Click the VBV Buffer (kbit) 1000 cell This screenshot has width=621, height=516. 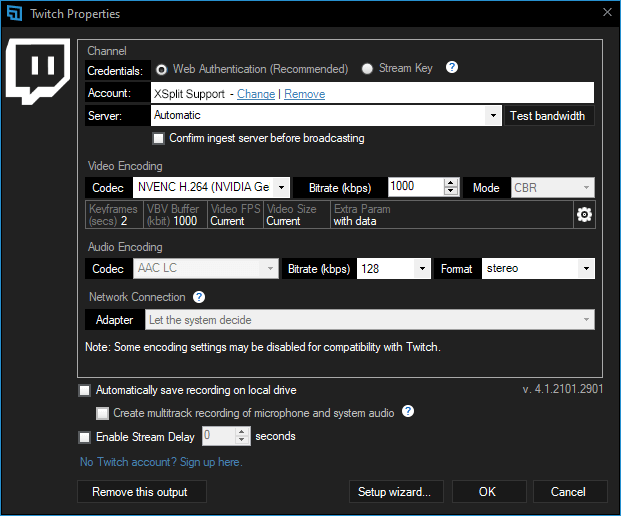point(175,215)
